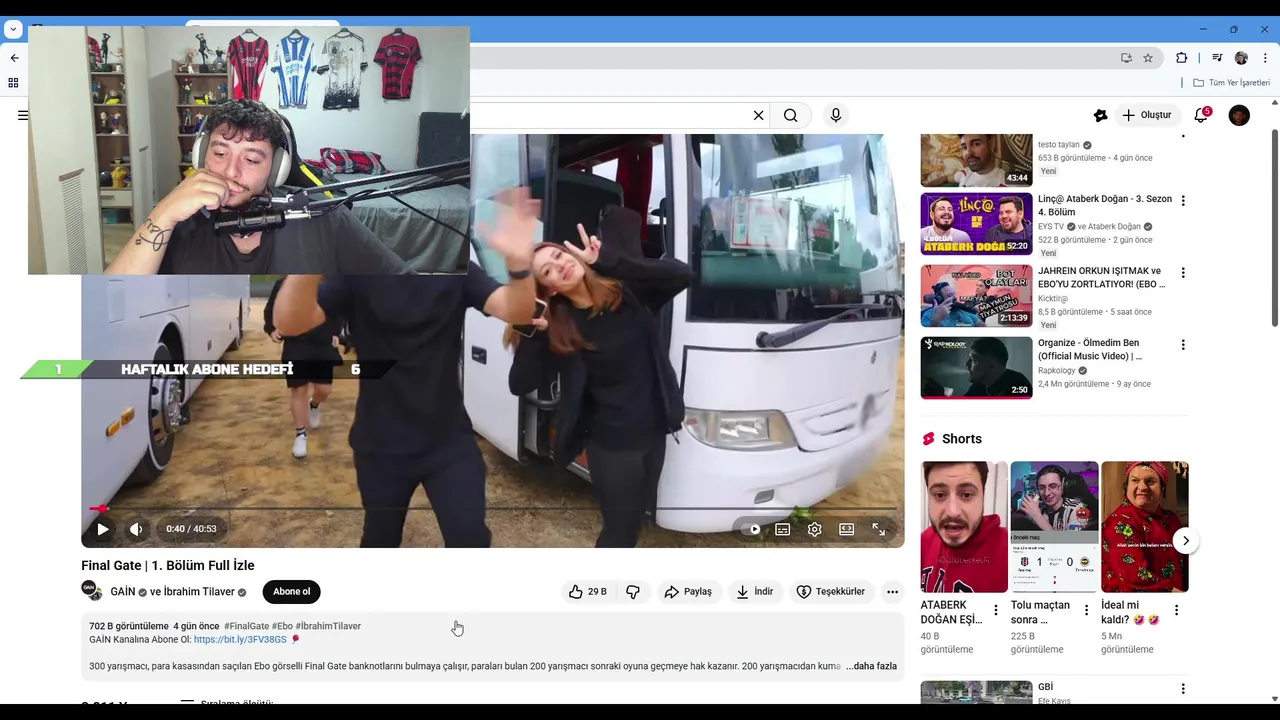Image resolution: width=1280 pixels, height=720 pixels.
Task: Open options for ATABERK DOĞAN short
Action: pyautogui.click(x=995, y=610)
